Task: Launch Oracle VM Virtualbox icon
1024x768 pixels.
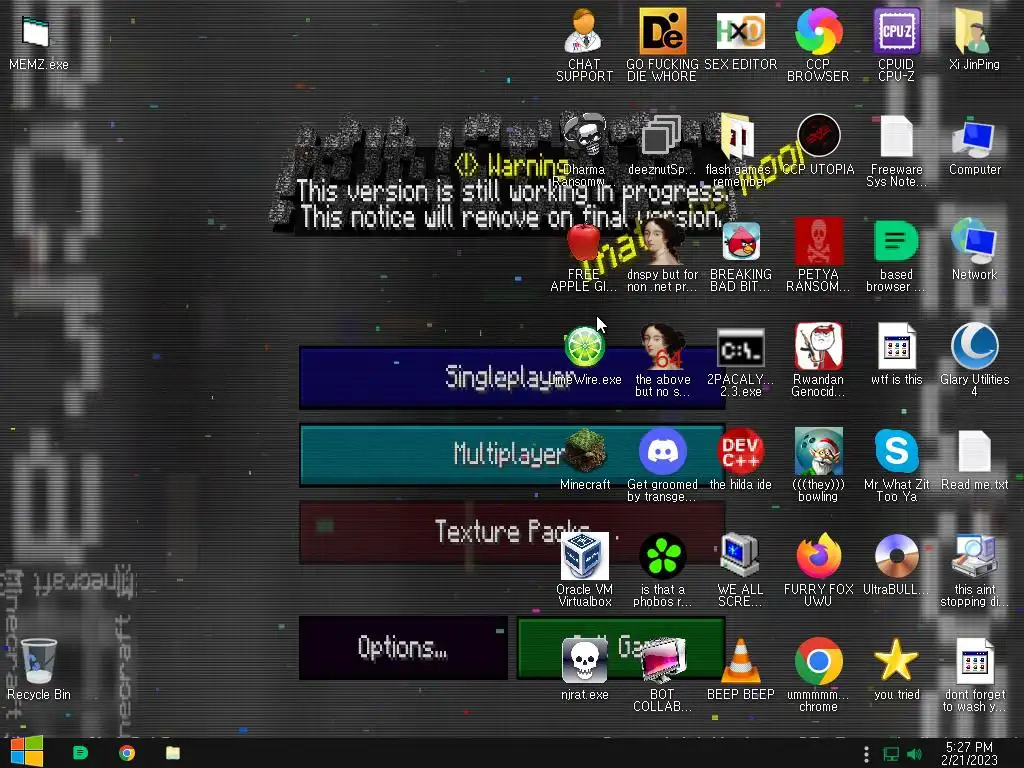Action: [x=584, y=555]
